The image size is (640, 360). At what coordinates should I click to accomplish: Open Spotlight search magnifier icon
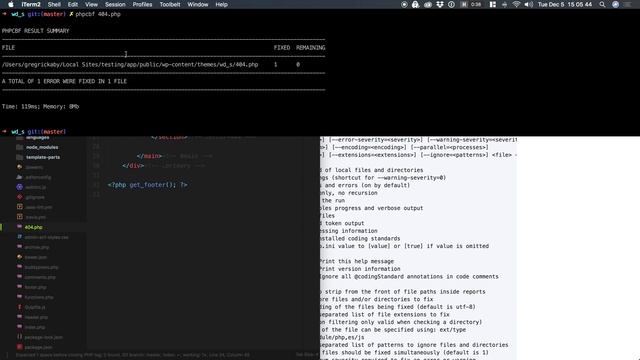[602, 4]
